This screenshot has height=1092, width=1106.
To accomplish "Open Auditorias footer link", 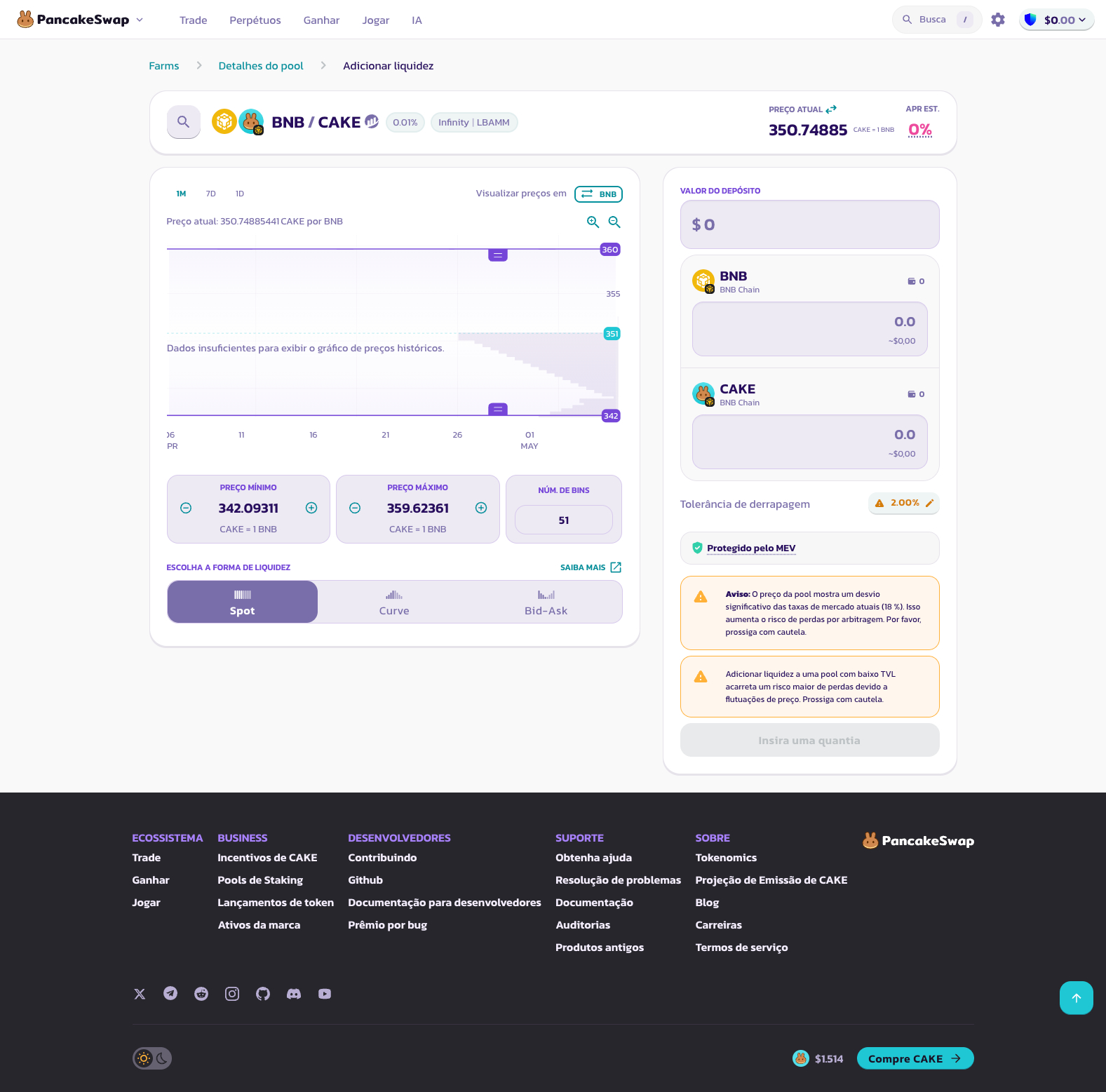I will pyautogui.click(x=583, y=925).
